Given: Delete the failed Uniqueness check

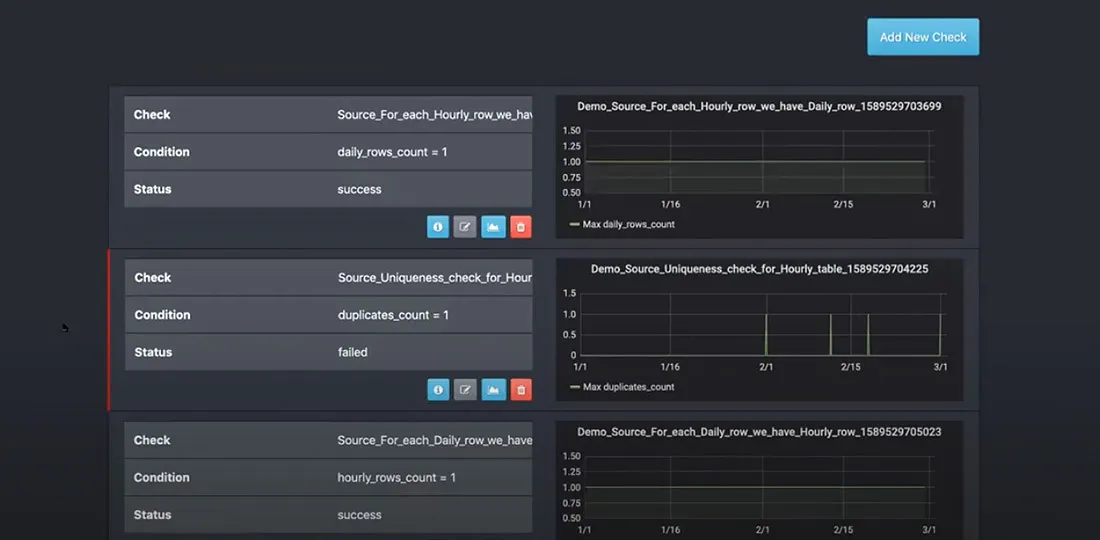Looking at the screenshot, I should click(520, 390).
